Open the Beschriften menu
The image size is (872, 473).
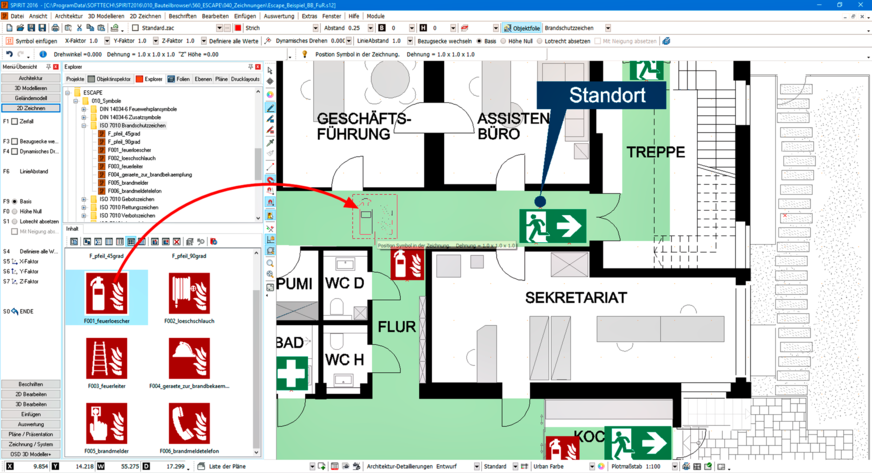(182, 16)
